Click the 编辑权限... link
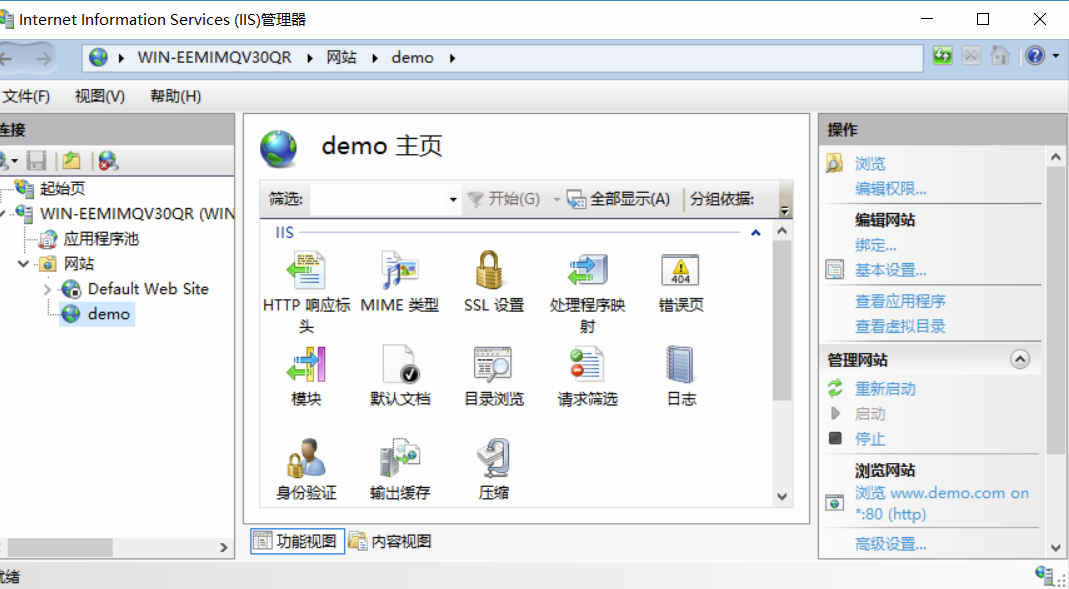The width and height of the screenshot is (1069, 589). (x=890, y=189)
